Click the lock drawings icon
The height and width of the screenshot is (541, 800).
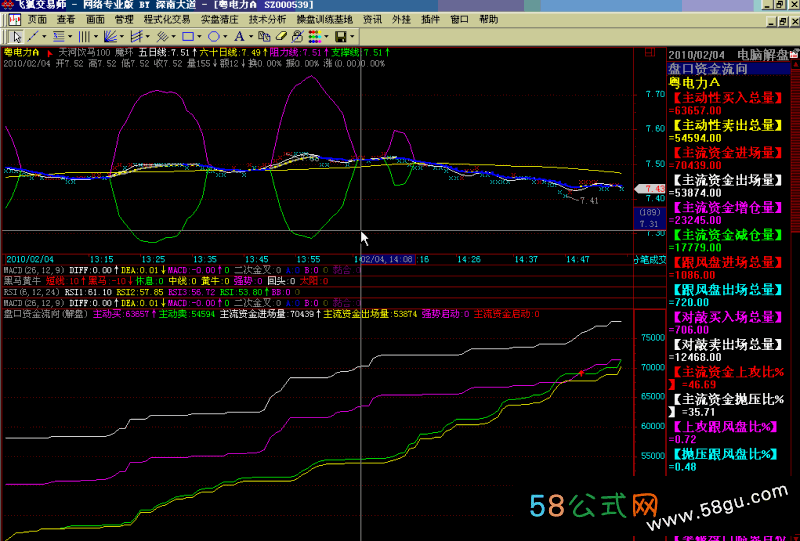[x=297, y=37]
